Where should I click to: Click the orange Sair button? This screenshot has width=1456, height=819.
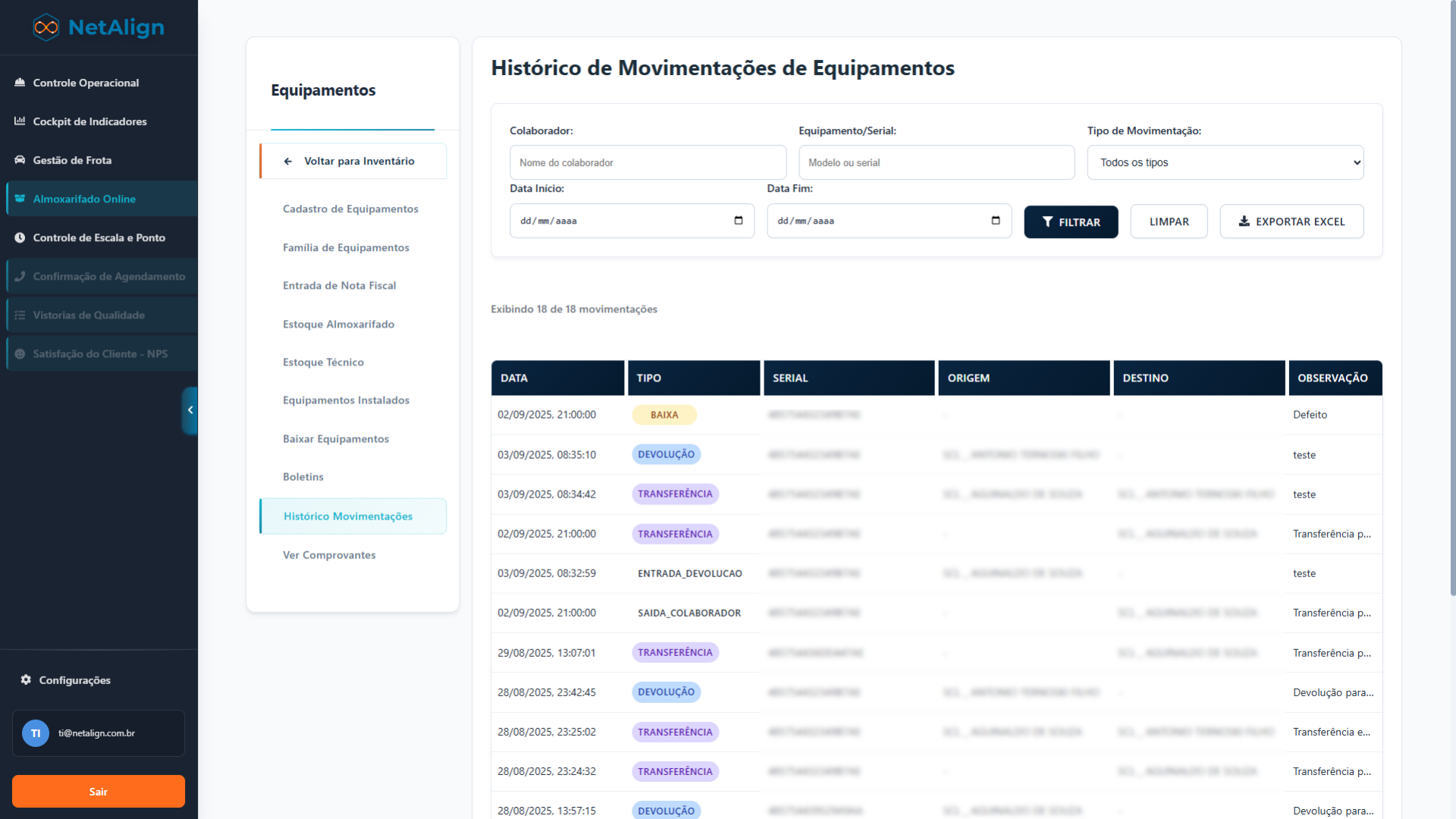coord(99,791)
